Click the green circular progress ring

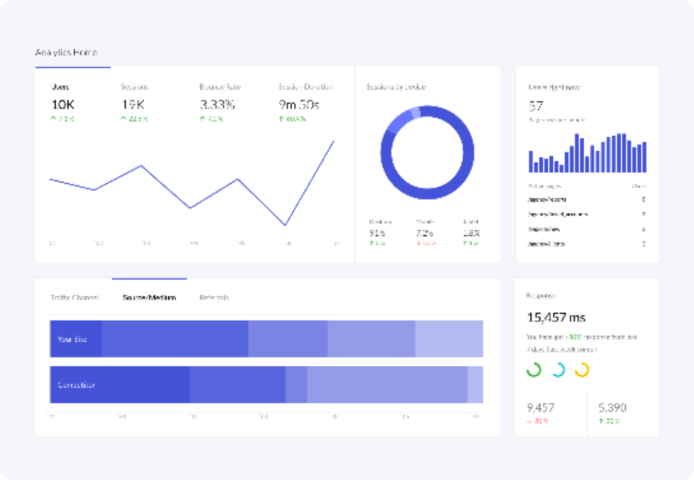pos(534,370)
